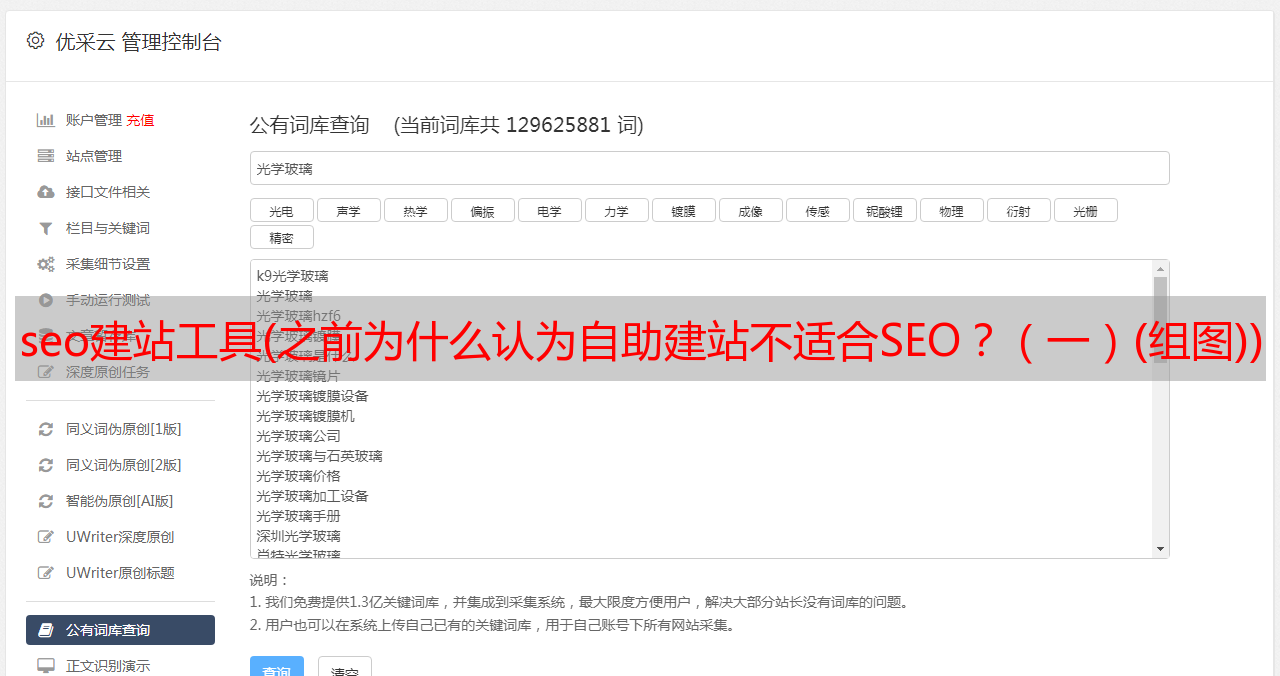Viewport: 1280px width, 676px height.
Task: Click the refresh icon next to 智能伪原创[AI版]
Action: tap(46, 501)
